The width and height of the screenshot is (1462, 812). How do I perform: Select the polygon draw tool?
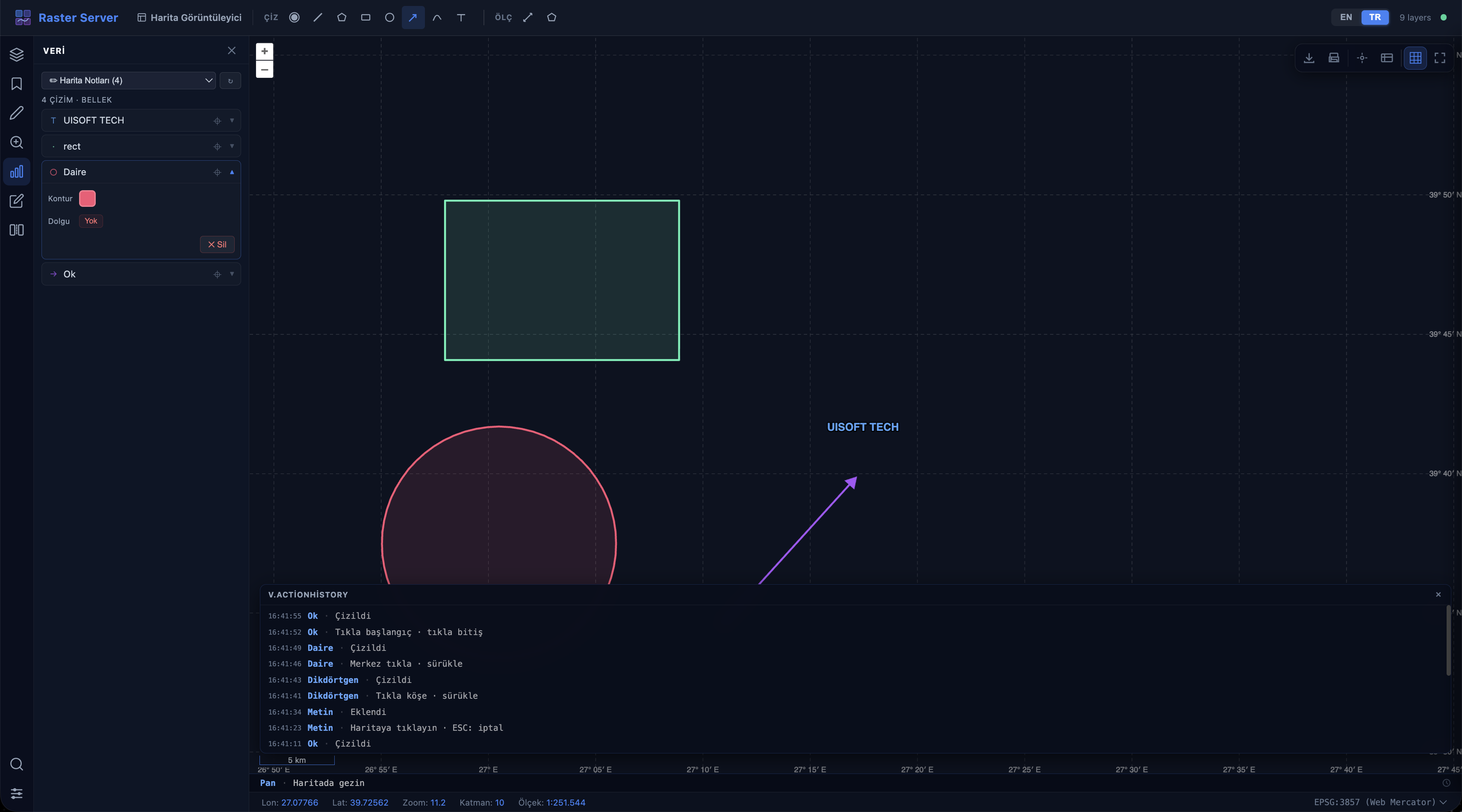(x=342, y=17)
